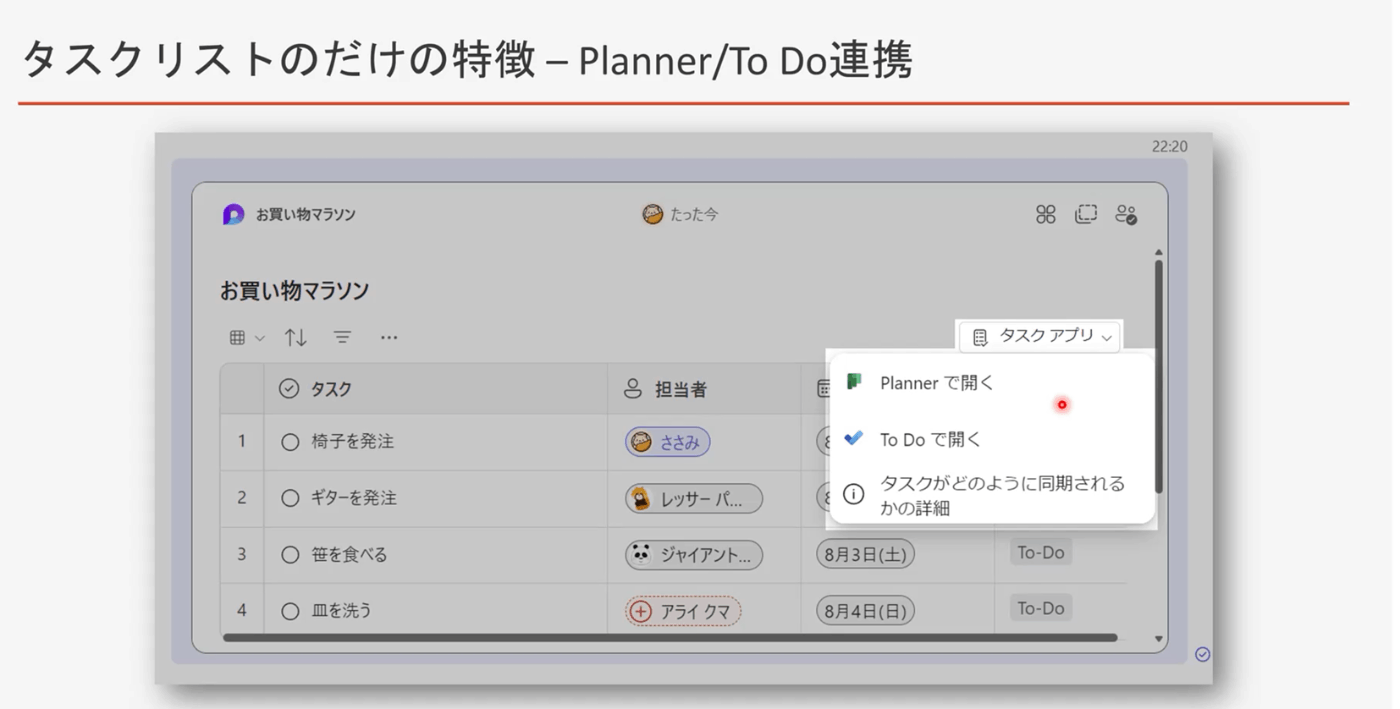Open the shared people access icon

[x=1126, y=214]
